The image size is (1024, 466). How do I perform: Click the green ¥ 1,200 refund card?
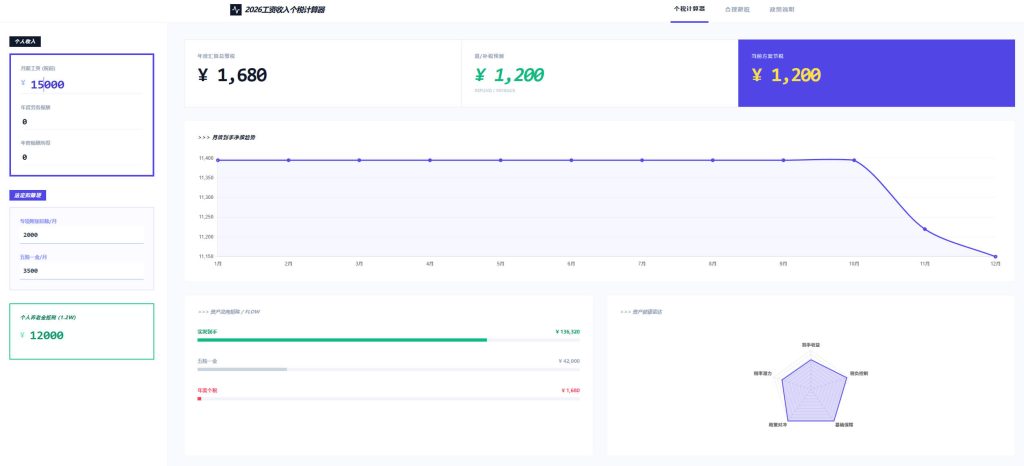coord(599,73)
